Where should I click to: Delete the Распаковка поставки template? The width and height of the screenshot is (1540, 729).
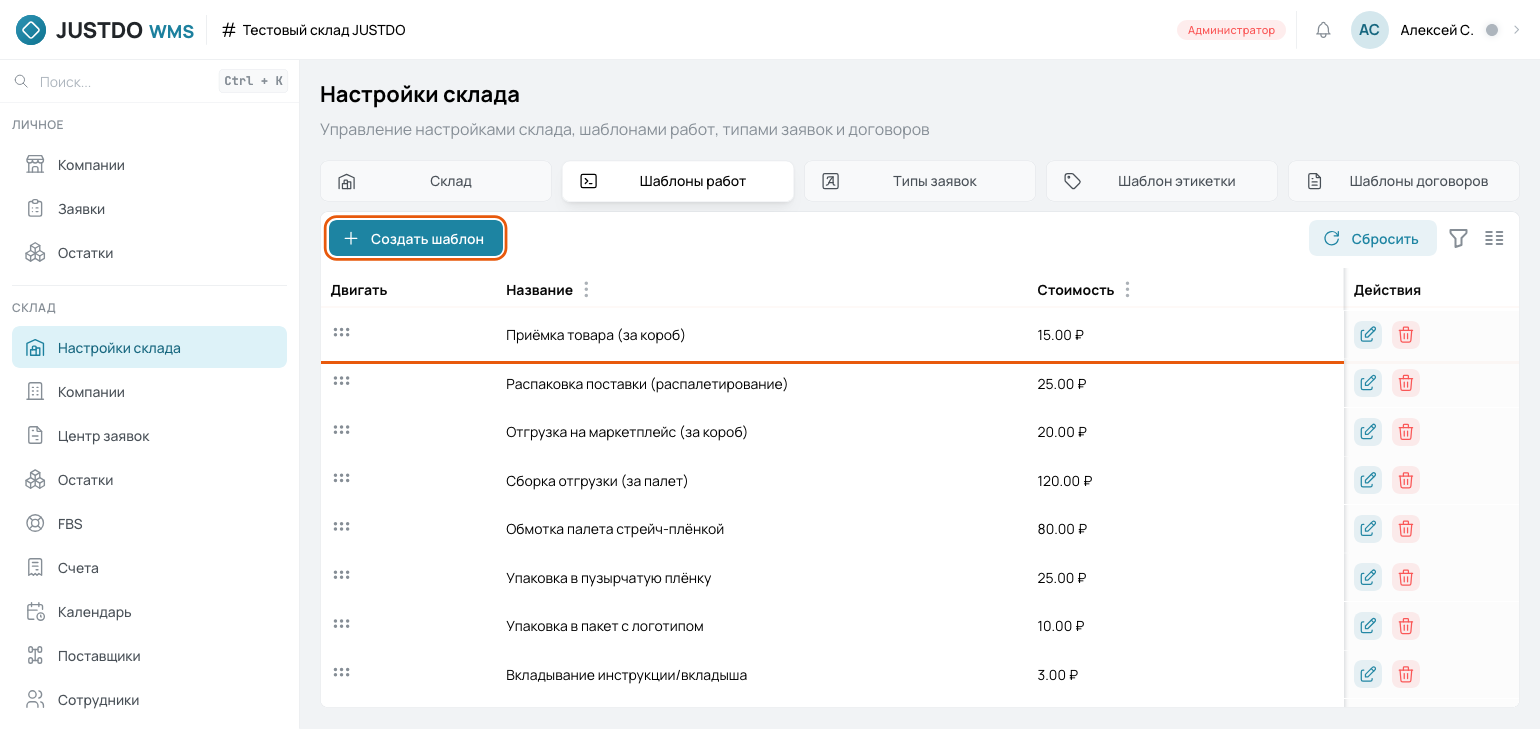(1406, 383)
